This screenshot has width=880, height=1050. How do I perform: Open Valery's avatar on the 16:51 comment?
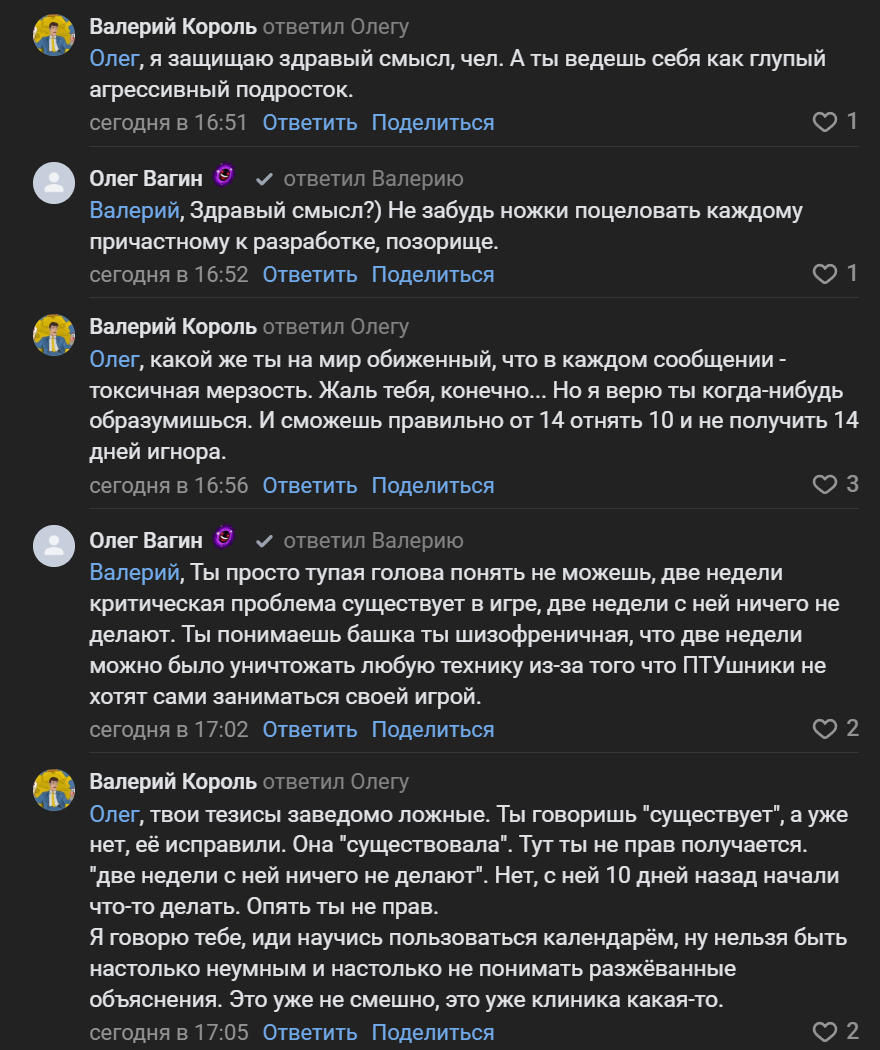pyautogui.click(x=55, y=36)
